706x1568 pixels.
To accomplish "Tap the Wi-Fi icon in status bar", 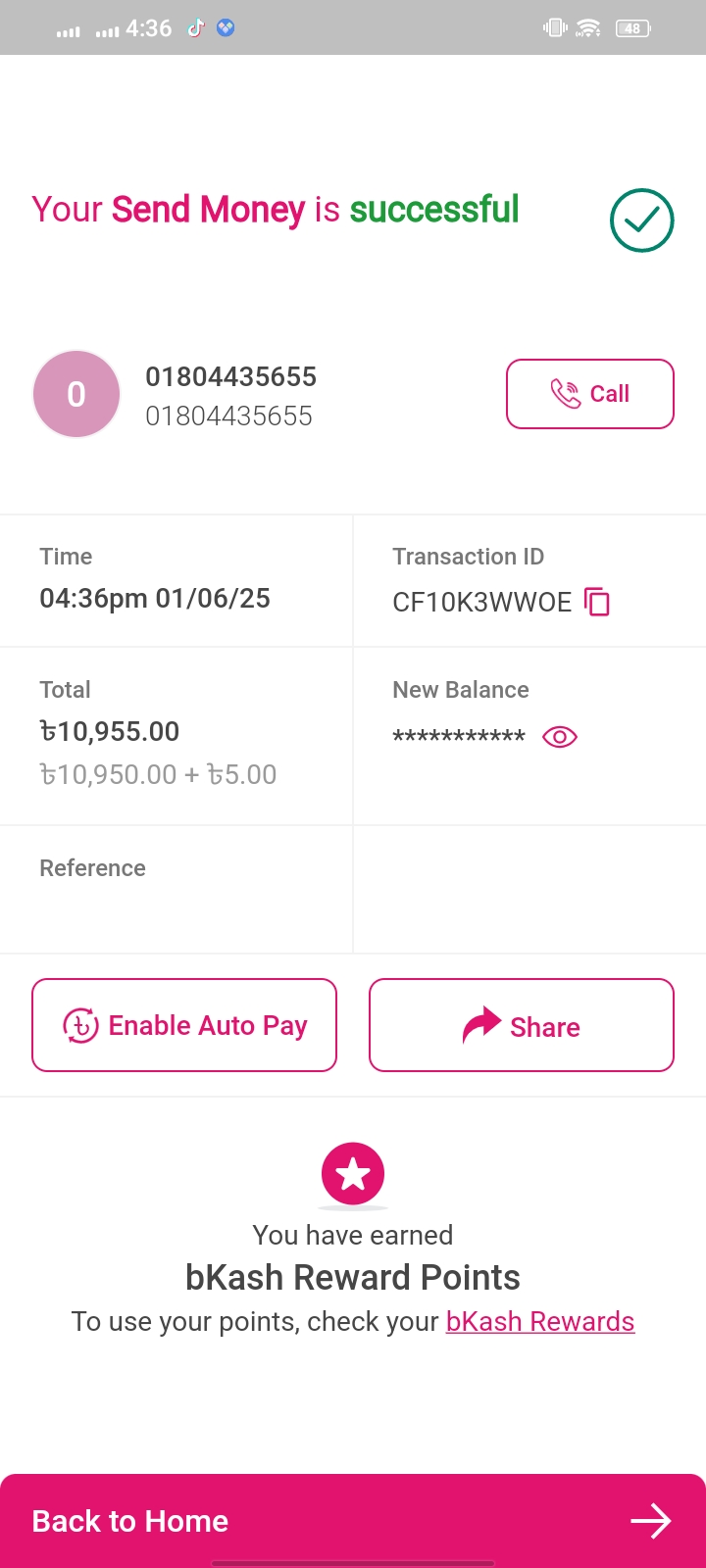I will point(588,28).
